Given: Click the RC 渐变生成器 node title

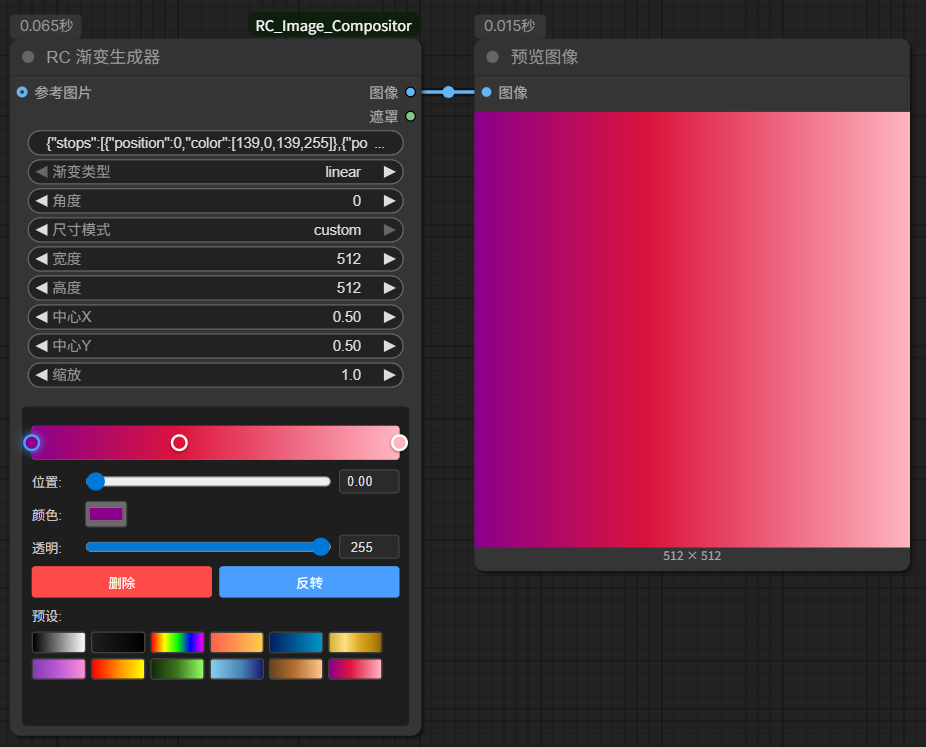Looking at the screenshot, I should [x=103, y=57].
